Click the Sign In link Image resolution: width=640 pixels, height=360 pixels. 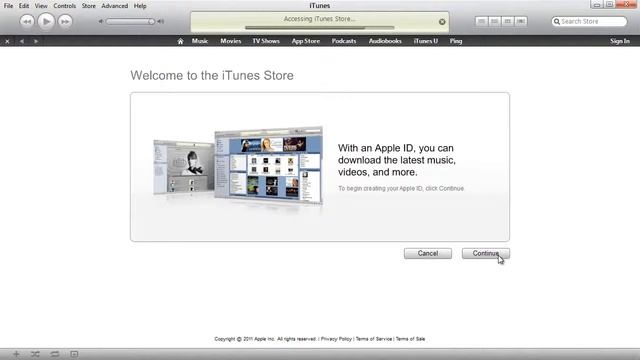620,41
